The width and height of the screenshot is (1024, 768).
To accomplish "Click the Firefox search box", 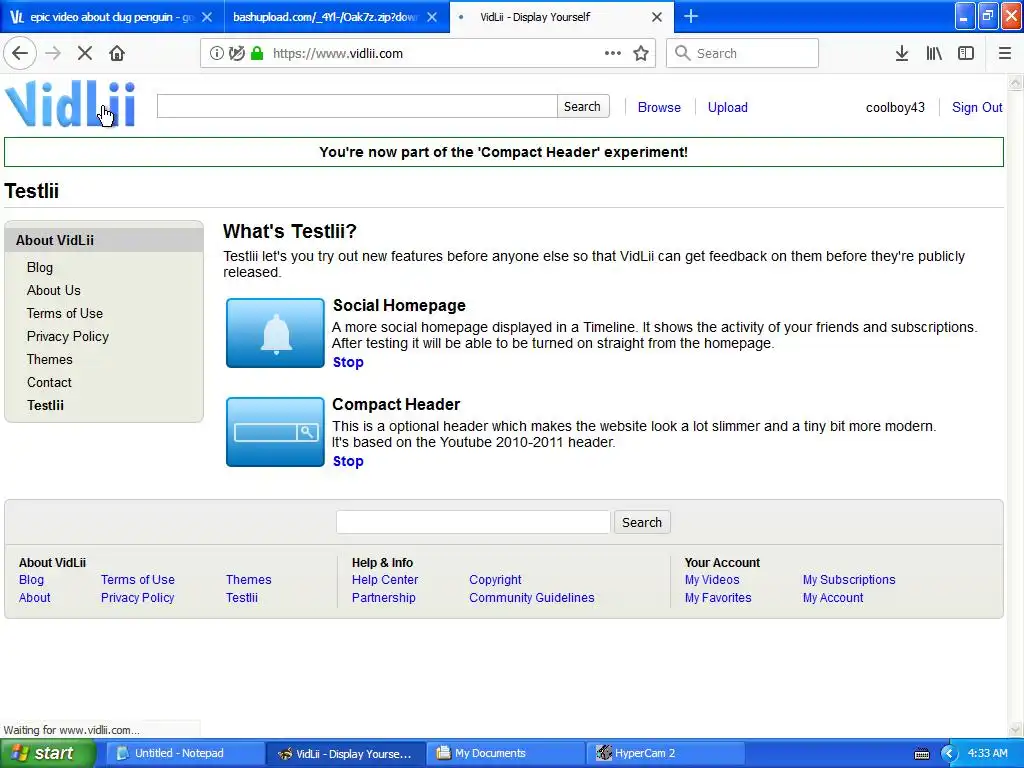I will coord(742,53).
